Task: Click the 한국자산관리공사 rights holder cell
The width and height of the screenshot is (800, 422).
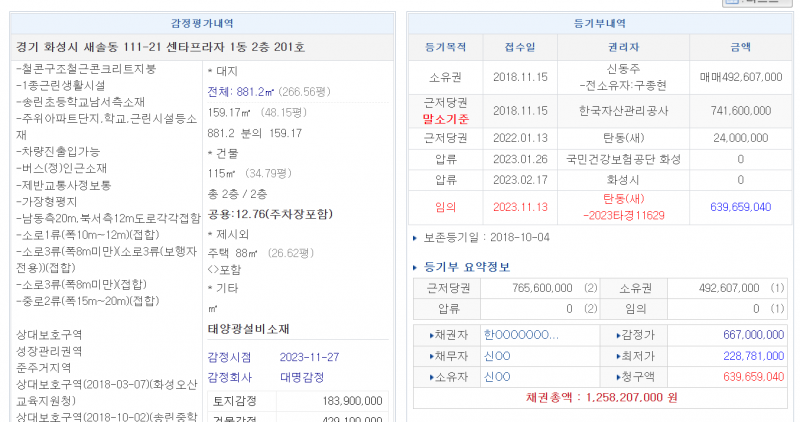Action: (617, 111)
